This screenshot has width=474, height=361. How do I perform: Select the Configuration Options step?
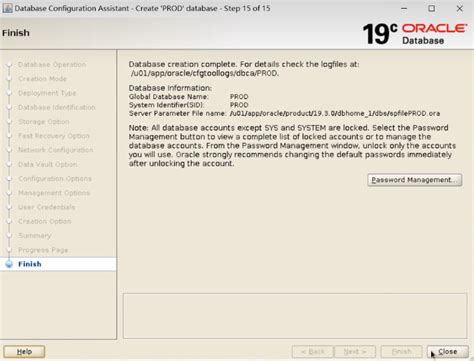[x=55, y=179]
